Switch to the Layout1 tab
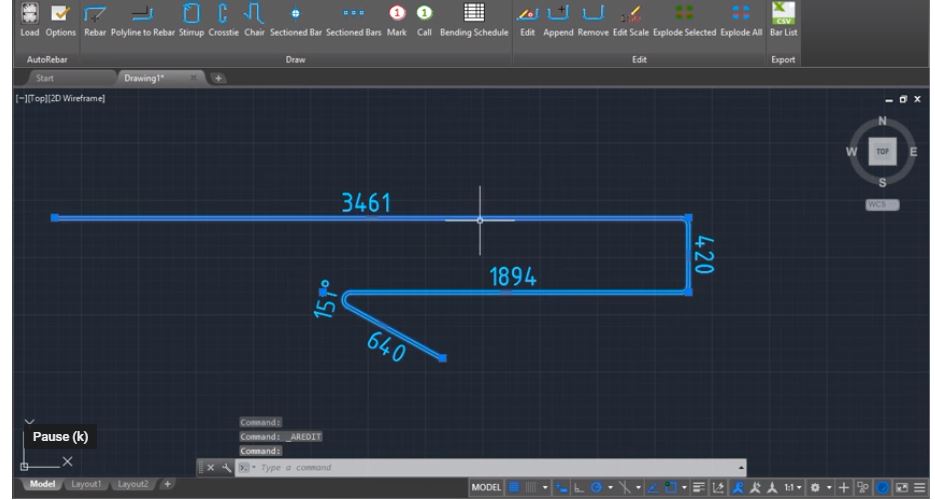Screen dimensions: 935x500 tap(86, 484)
